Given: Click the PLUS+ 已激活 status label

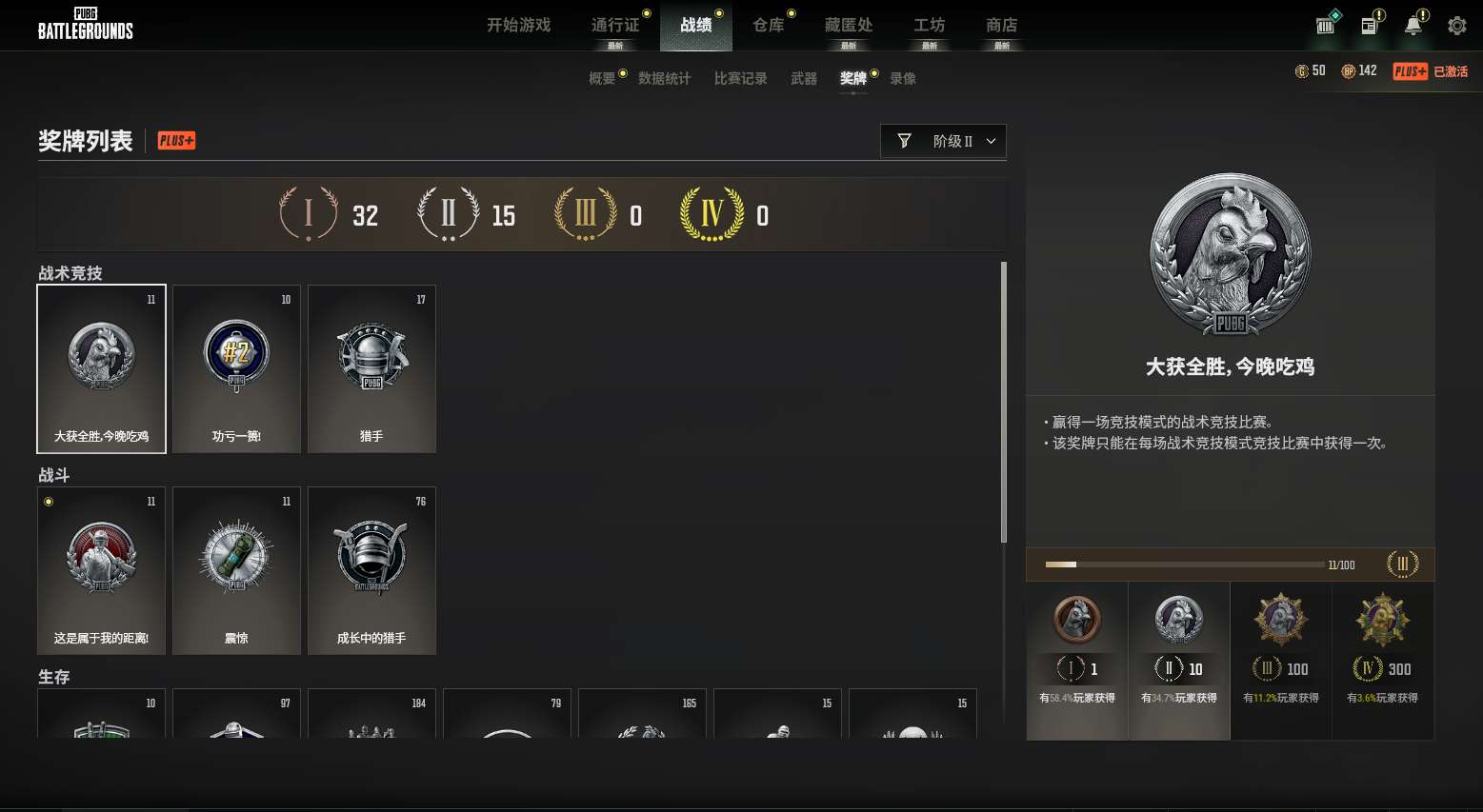Looking at the screenshot, I should tap(1430, 71).
